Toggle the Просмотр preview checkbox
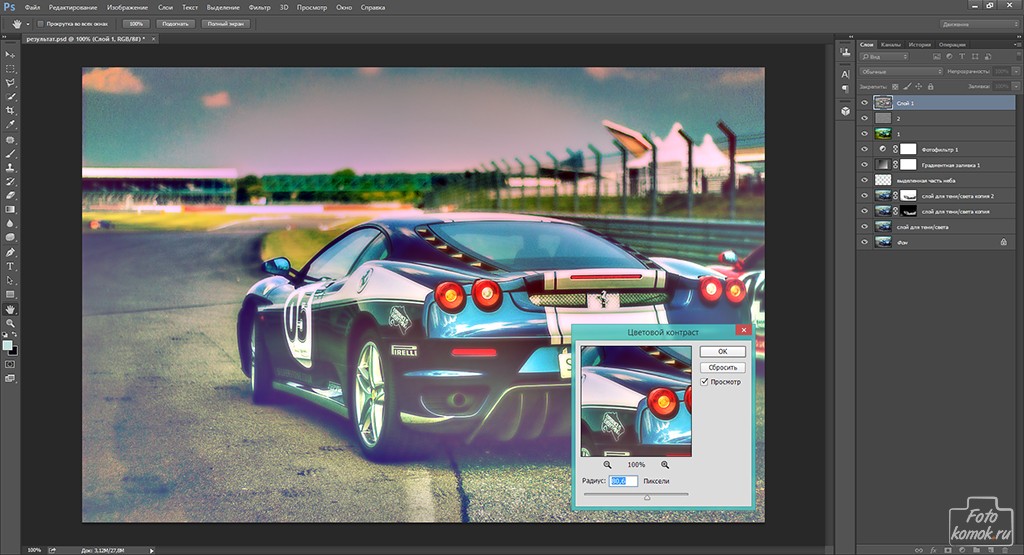1024x555 pixels. (705, 382)
